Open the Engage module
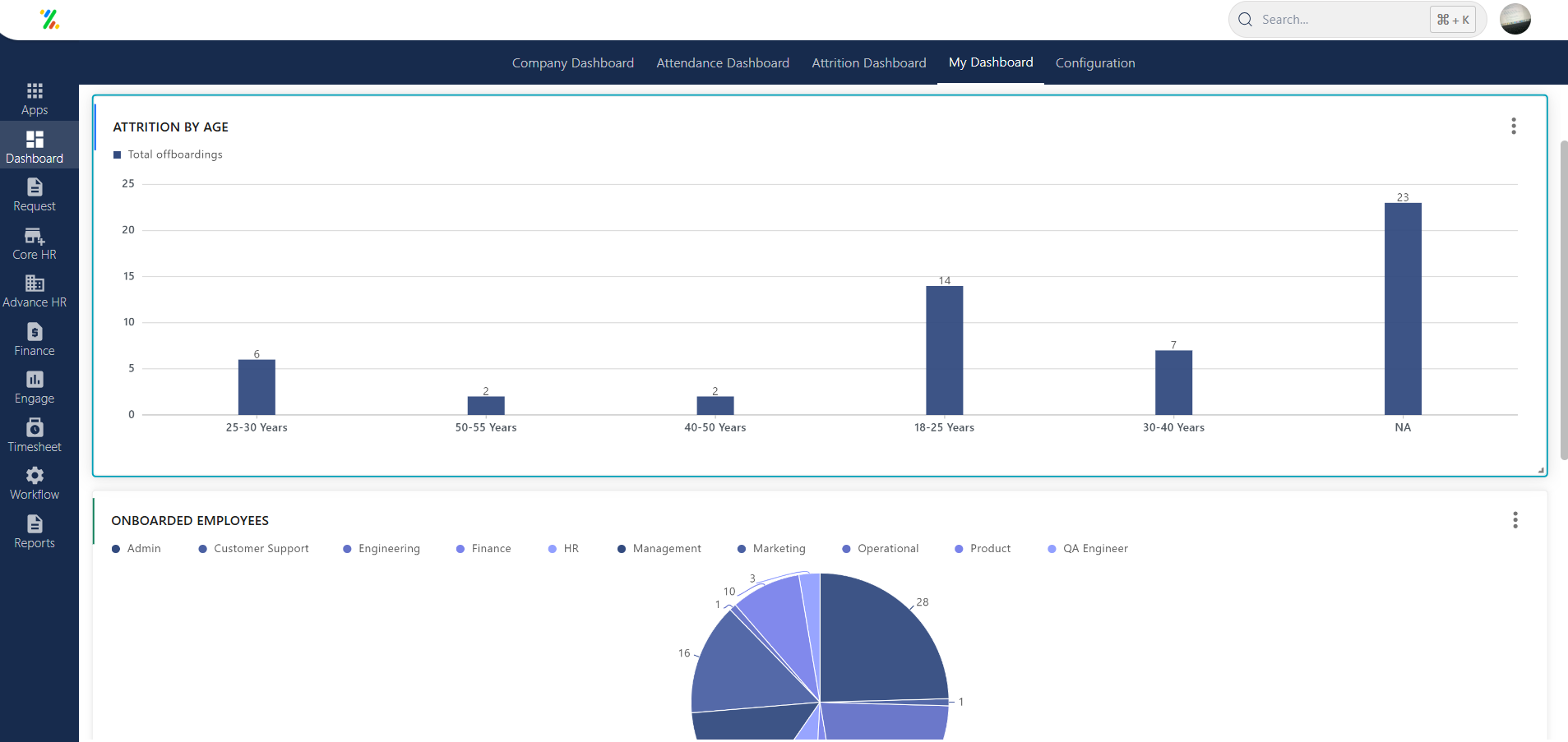Viewport: 1568px width, 742px height. 35,388
